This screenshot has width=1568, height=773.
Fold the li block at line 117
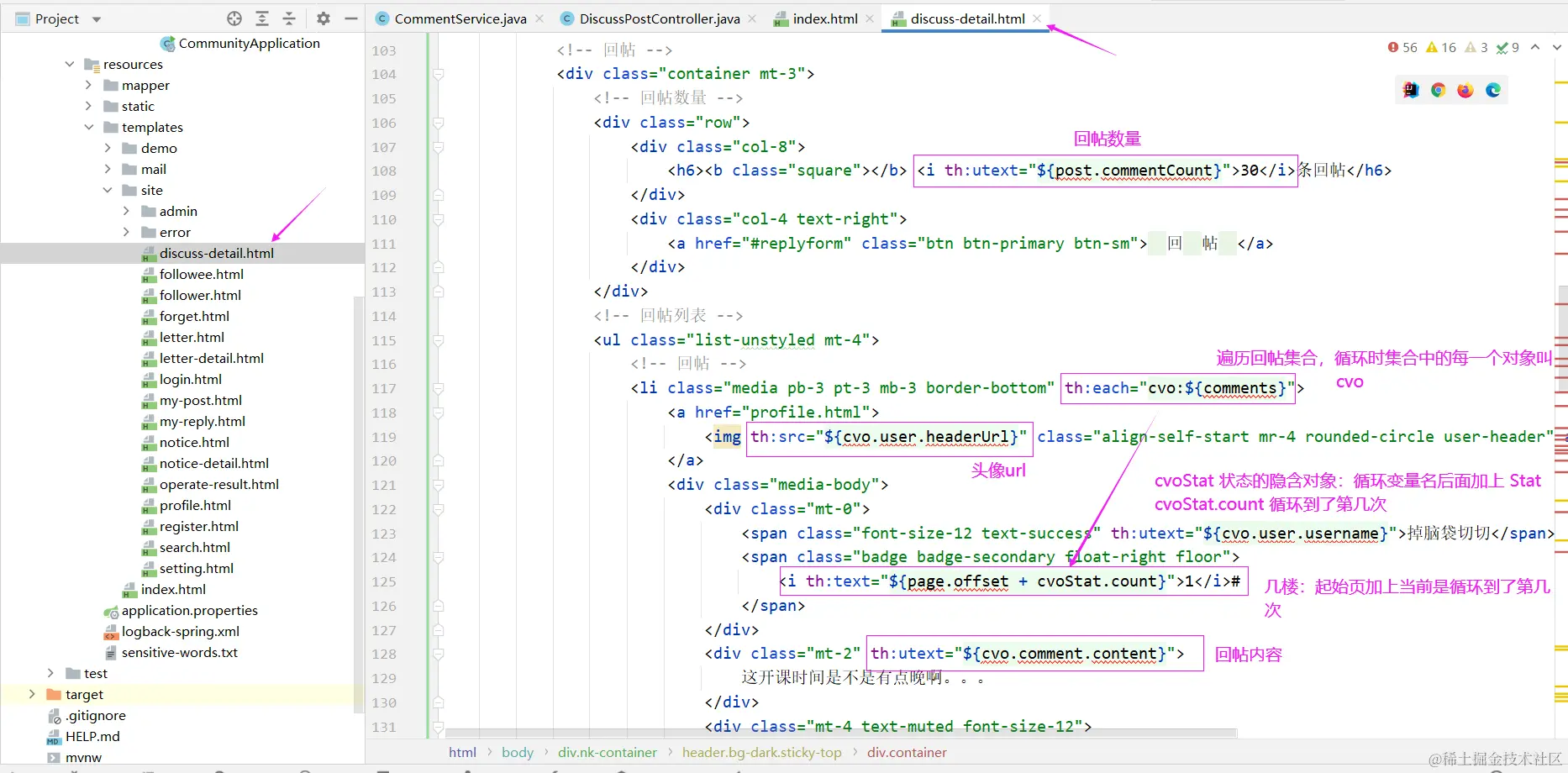pyautogui.click(x=438, y=388)
